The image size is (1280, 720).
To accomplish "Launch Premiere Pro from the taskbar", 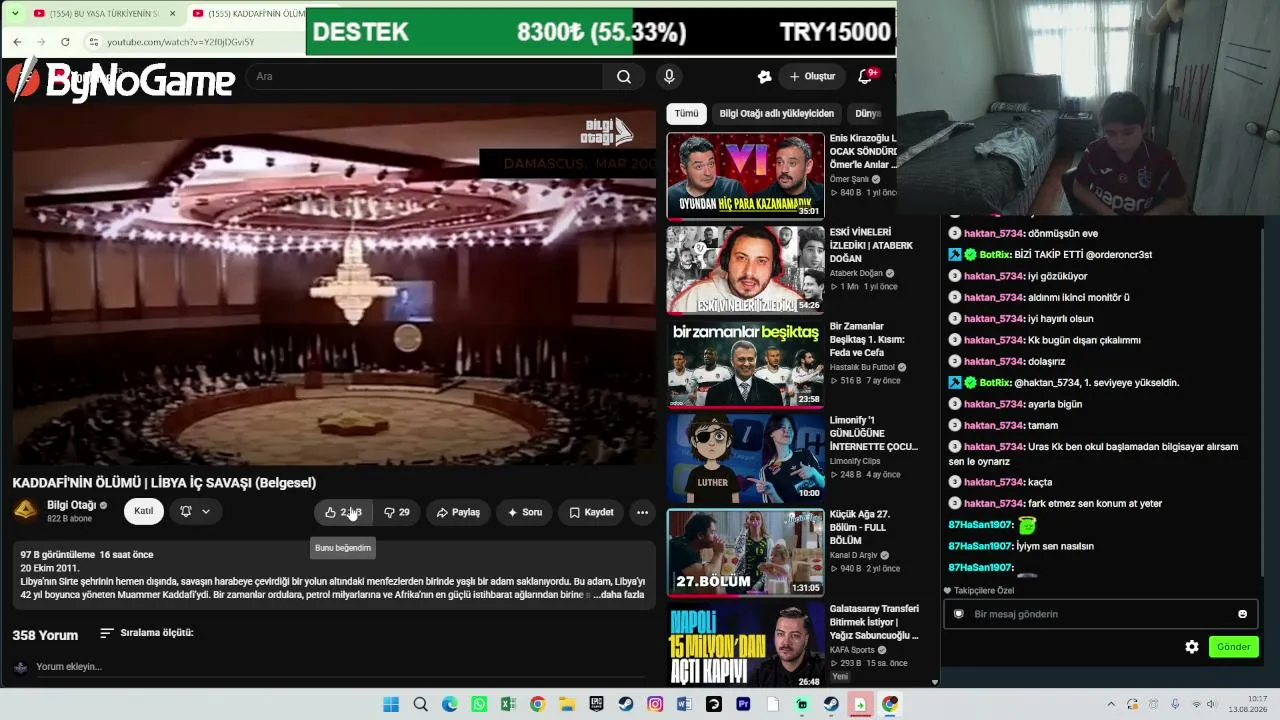I will [743, 704].
